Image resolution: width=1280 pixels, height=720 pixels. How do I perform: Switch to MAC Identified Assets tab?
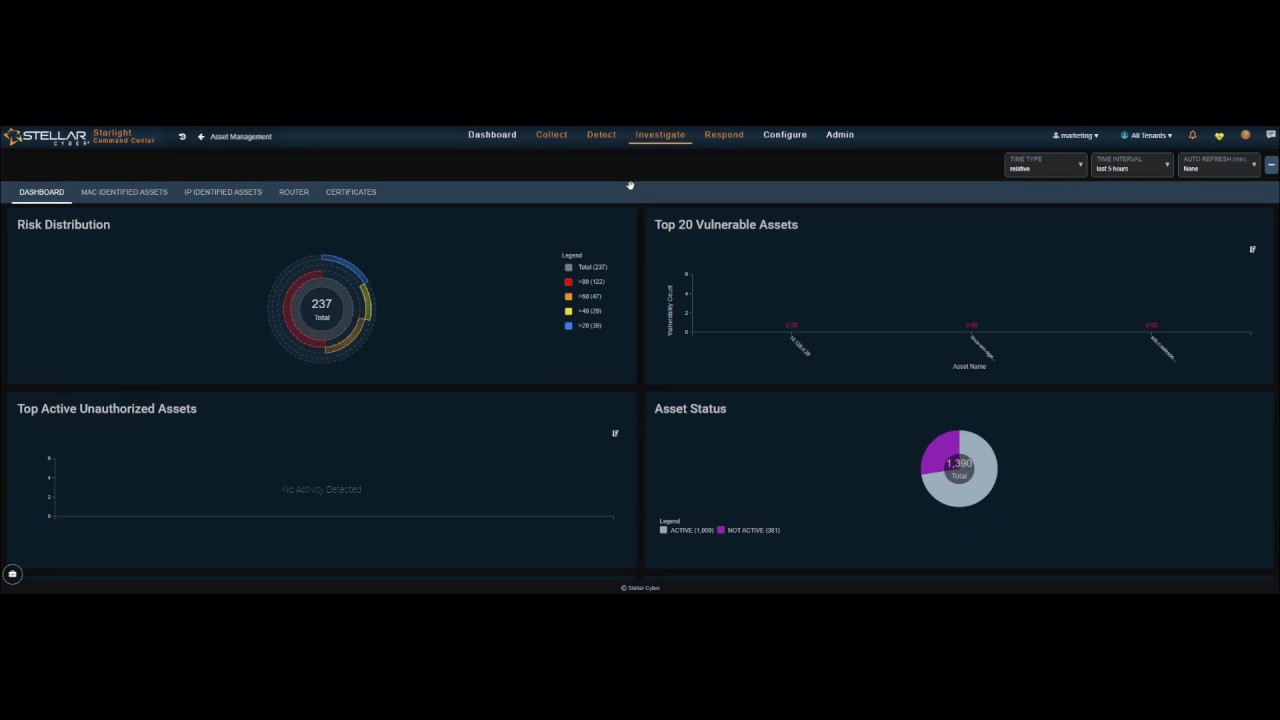pos(124,192)
